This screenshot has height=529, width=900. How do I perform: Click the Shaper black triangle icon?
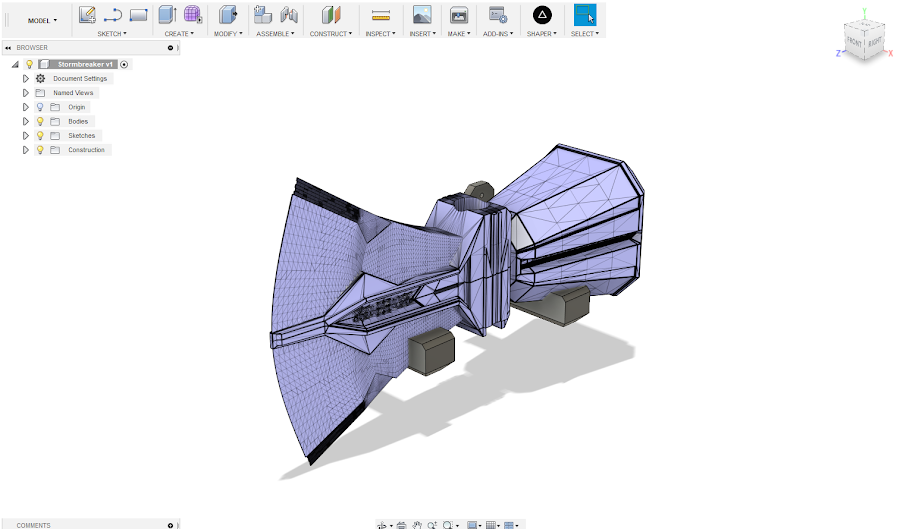542,15
